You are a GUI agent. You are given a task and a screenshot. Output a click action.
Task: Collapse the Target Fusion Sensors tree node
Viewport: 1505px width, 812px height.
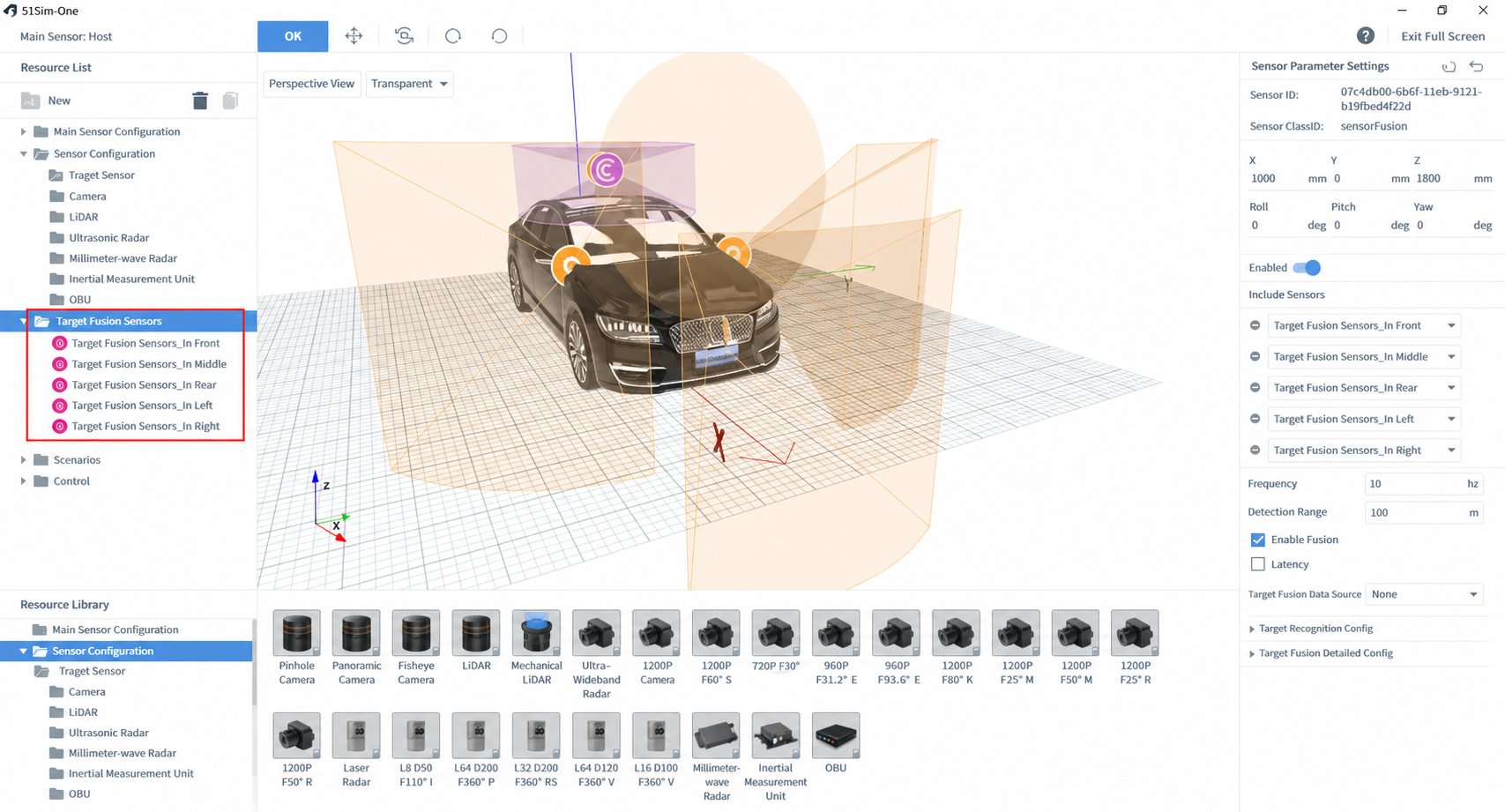(x=23, y=322)
